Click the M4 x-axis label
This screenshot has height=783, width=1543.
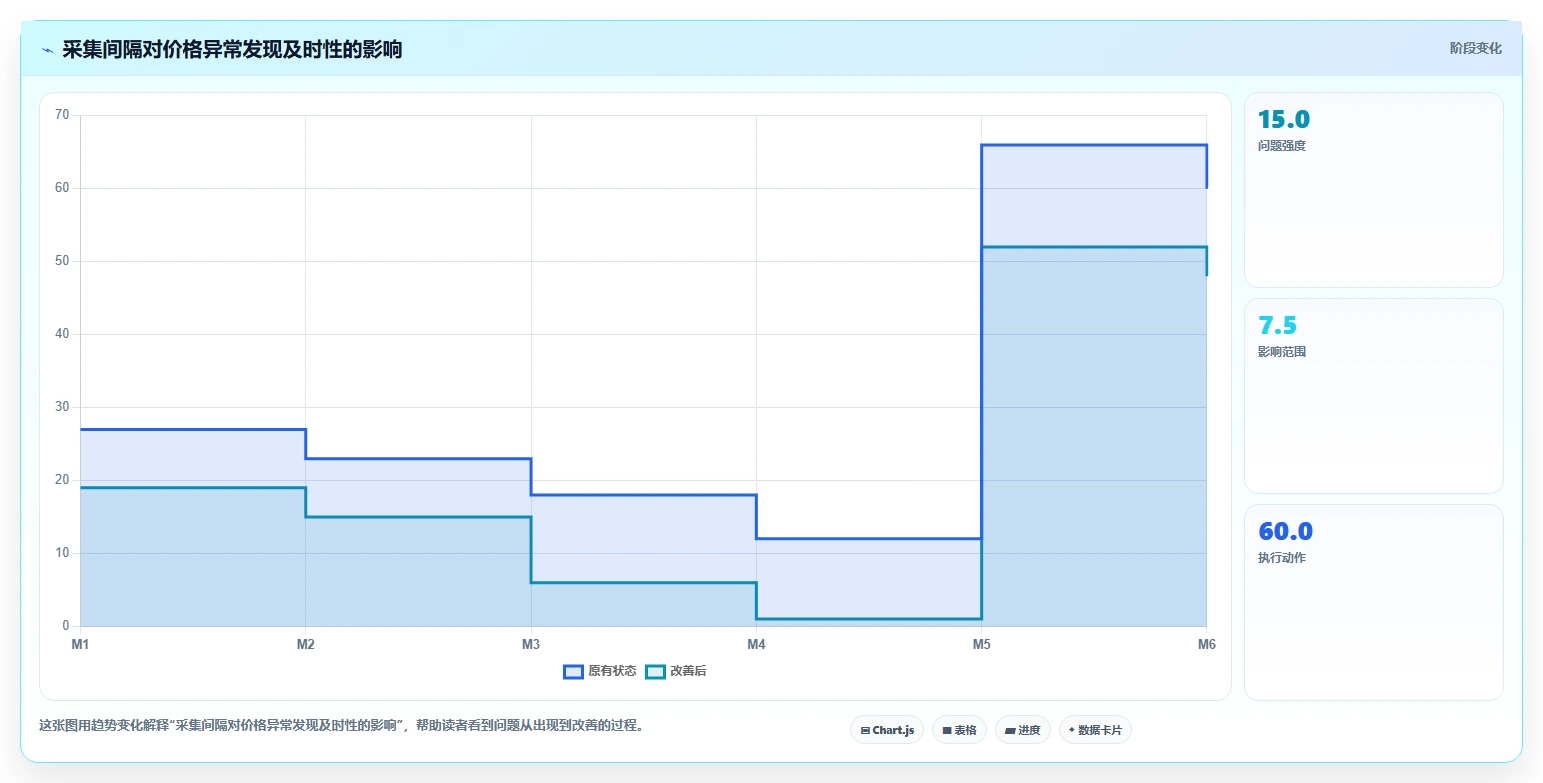756,644
